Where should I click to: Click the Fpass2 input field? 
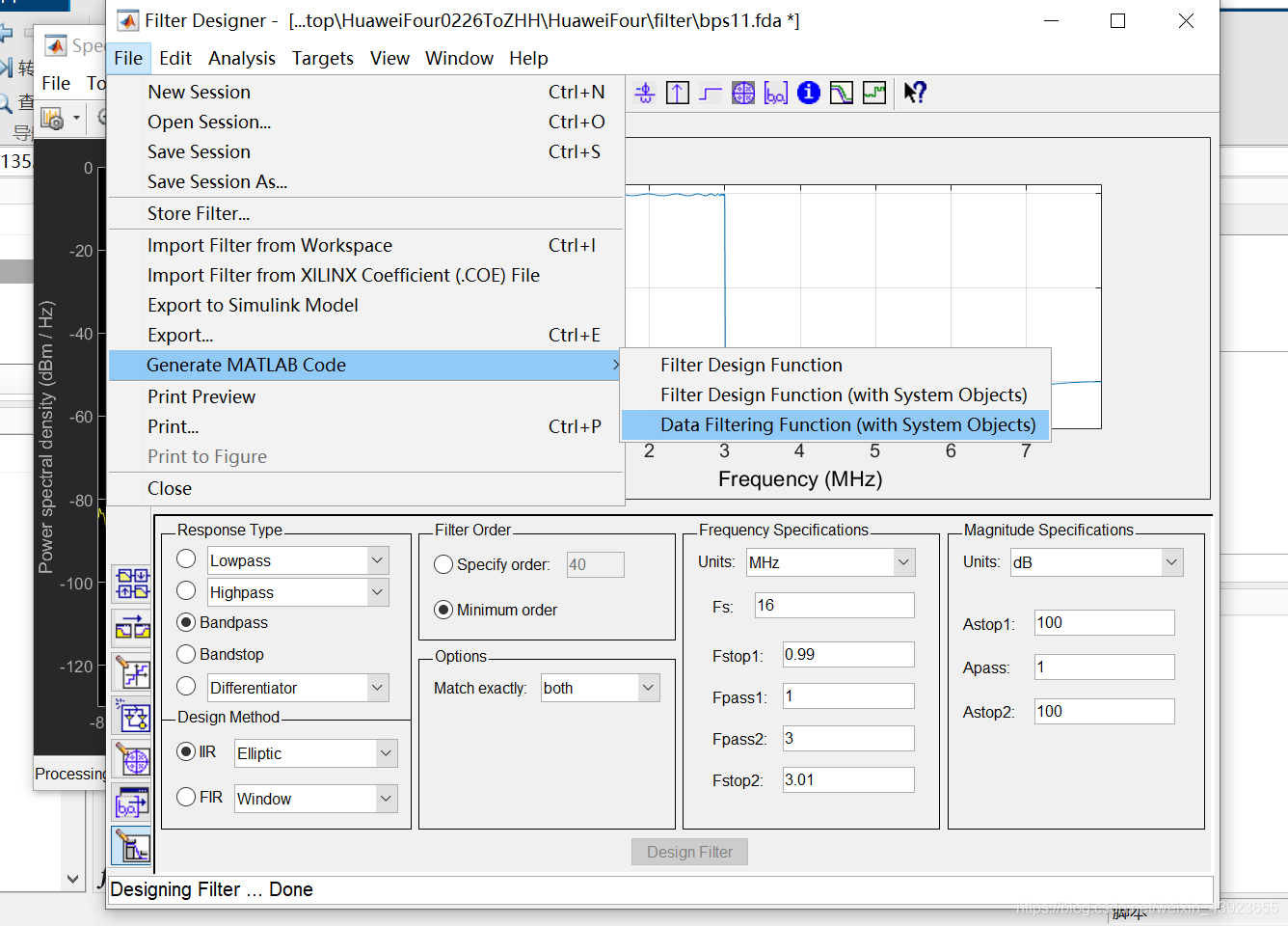tap(848, 739)
